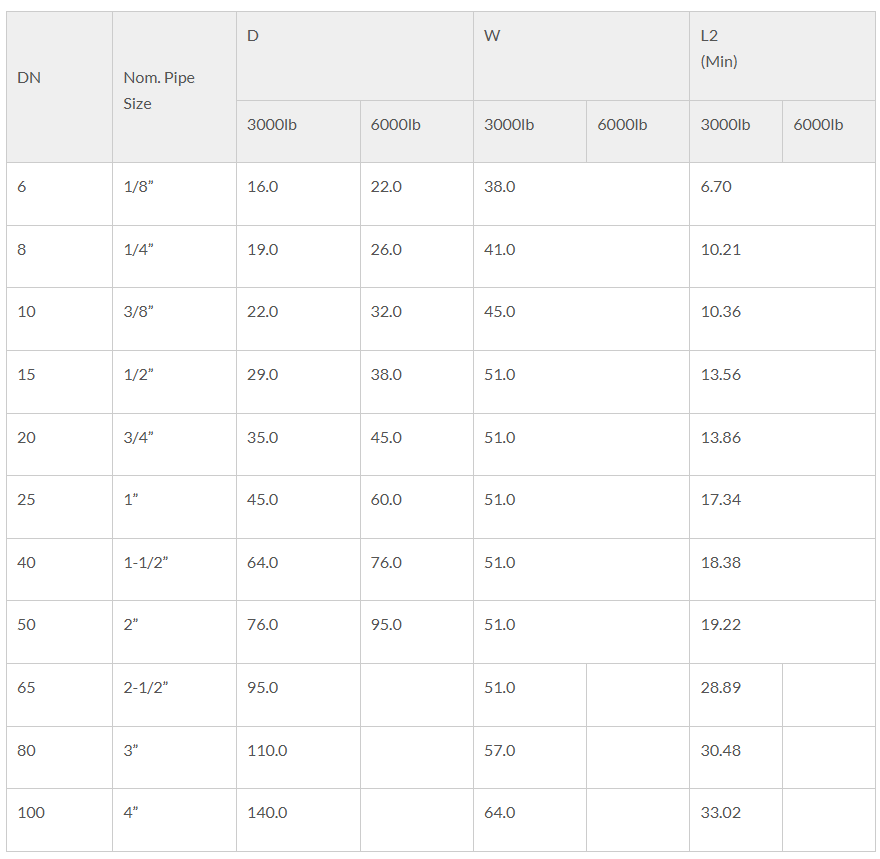Select the 10.21 L2 value

[721, 250]
